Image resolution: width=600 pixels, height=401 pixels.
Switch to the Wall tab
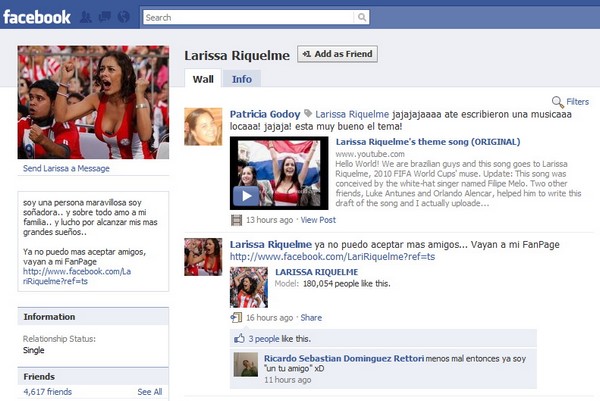(203, 79)
